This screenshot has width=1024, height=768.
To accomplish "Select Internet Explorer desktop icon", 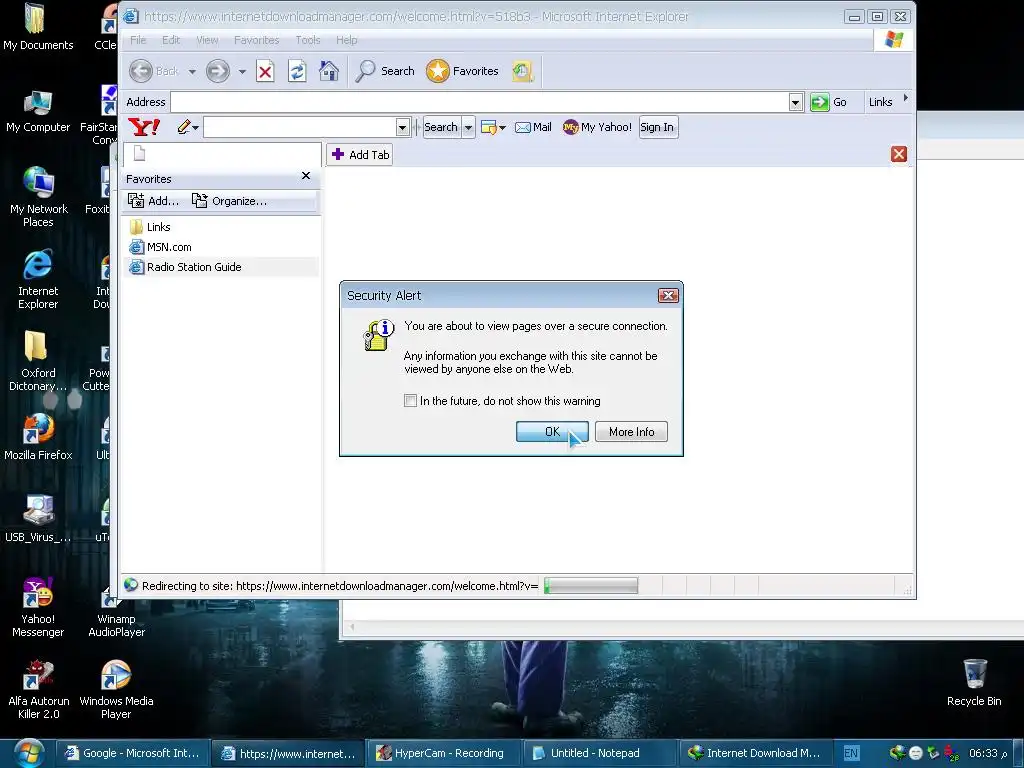I will [38, 279].
